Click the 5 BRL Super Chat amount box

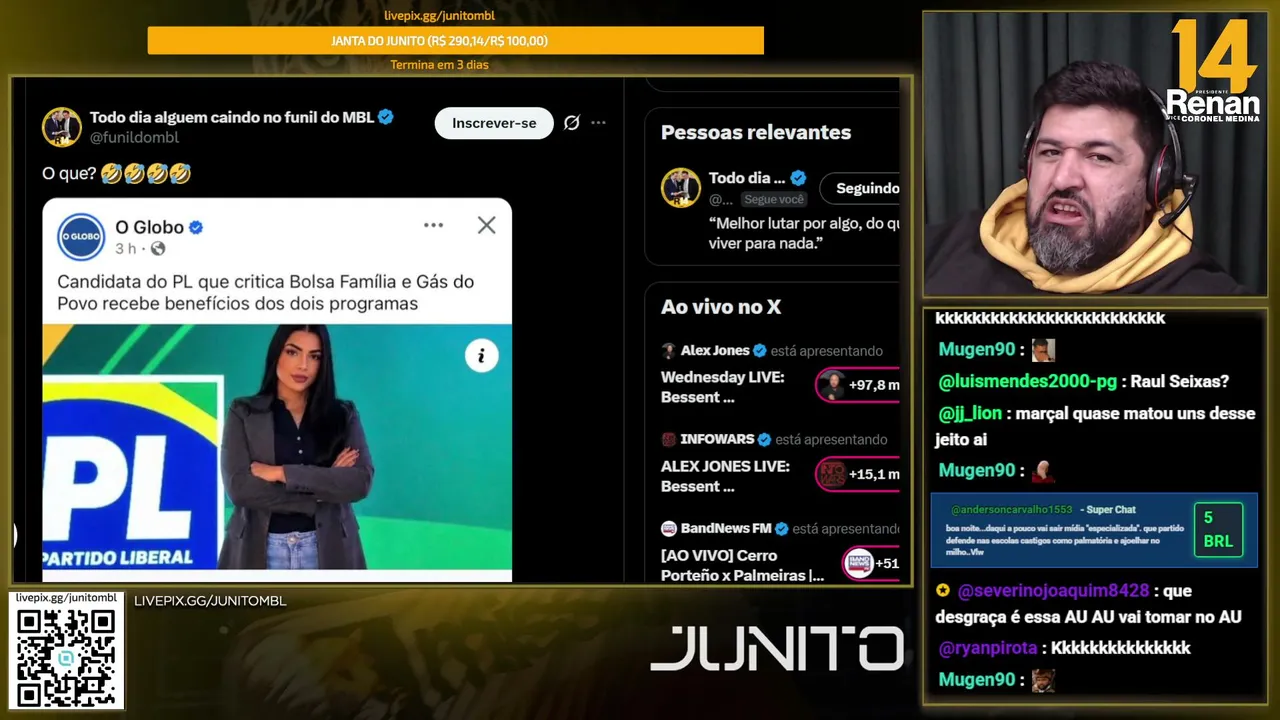click(1218, 530)
